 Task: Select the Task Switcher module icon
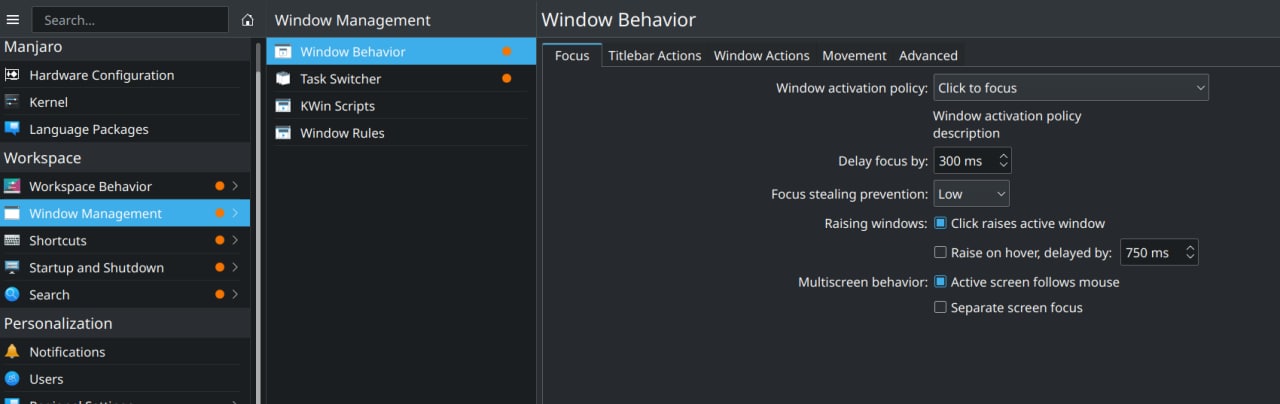coord(283,78)
